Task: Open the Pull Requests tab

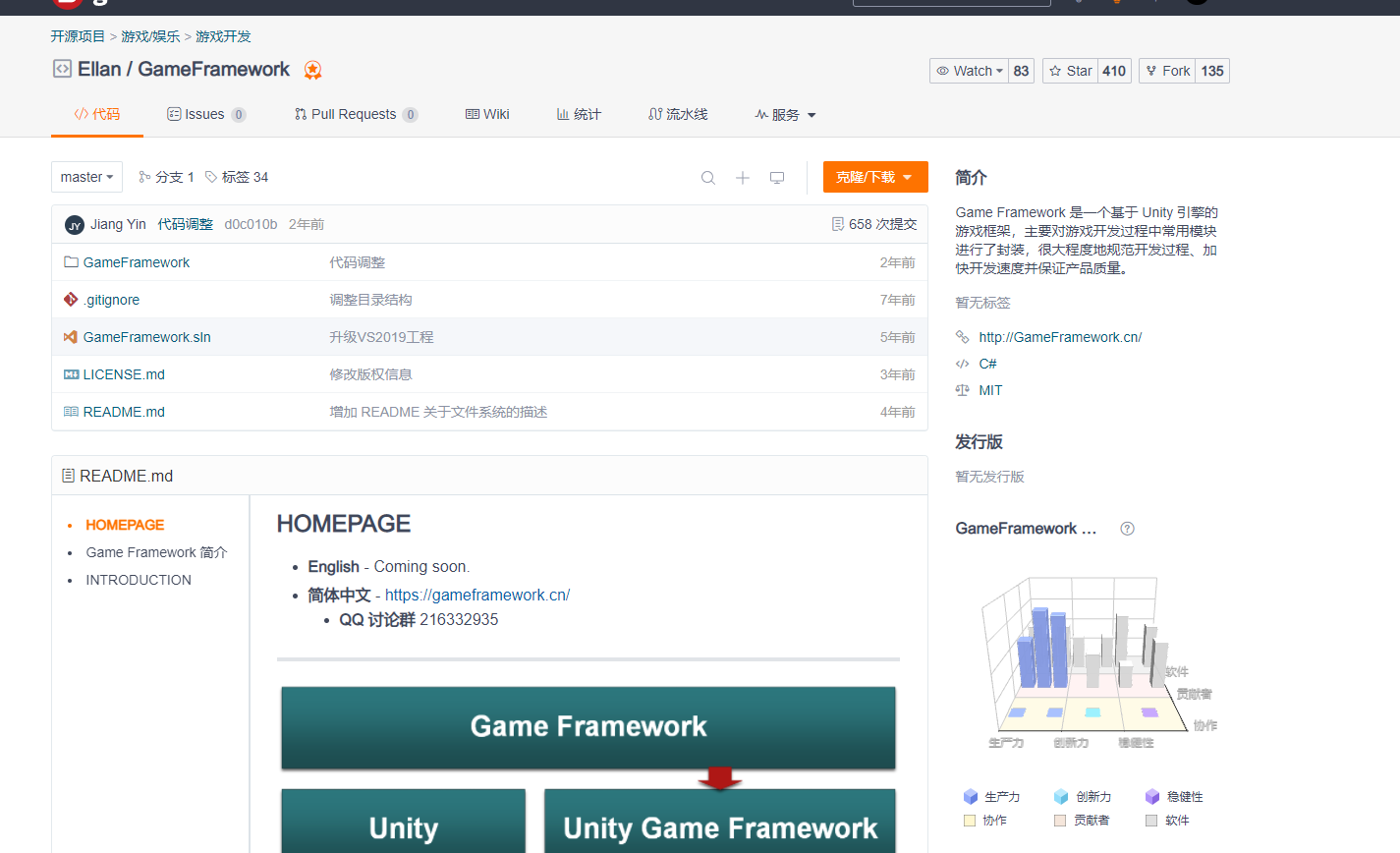Action: coord(356,114)
